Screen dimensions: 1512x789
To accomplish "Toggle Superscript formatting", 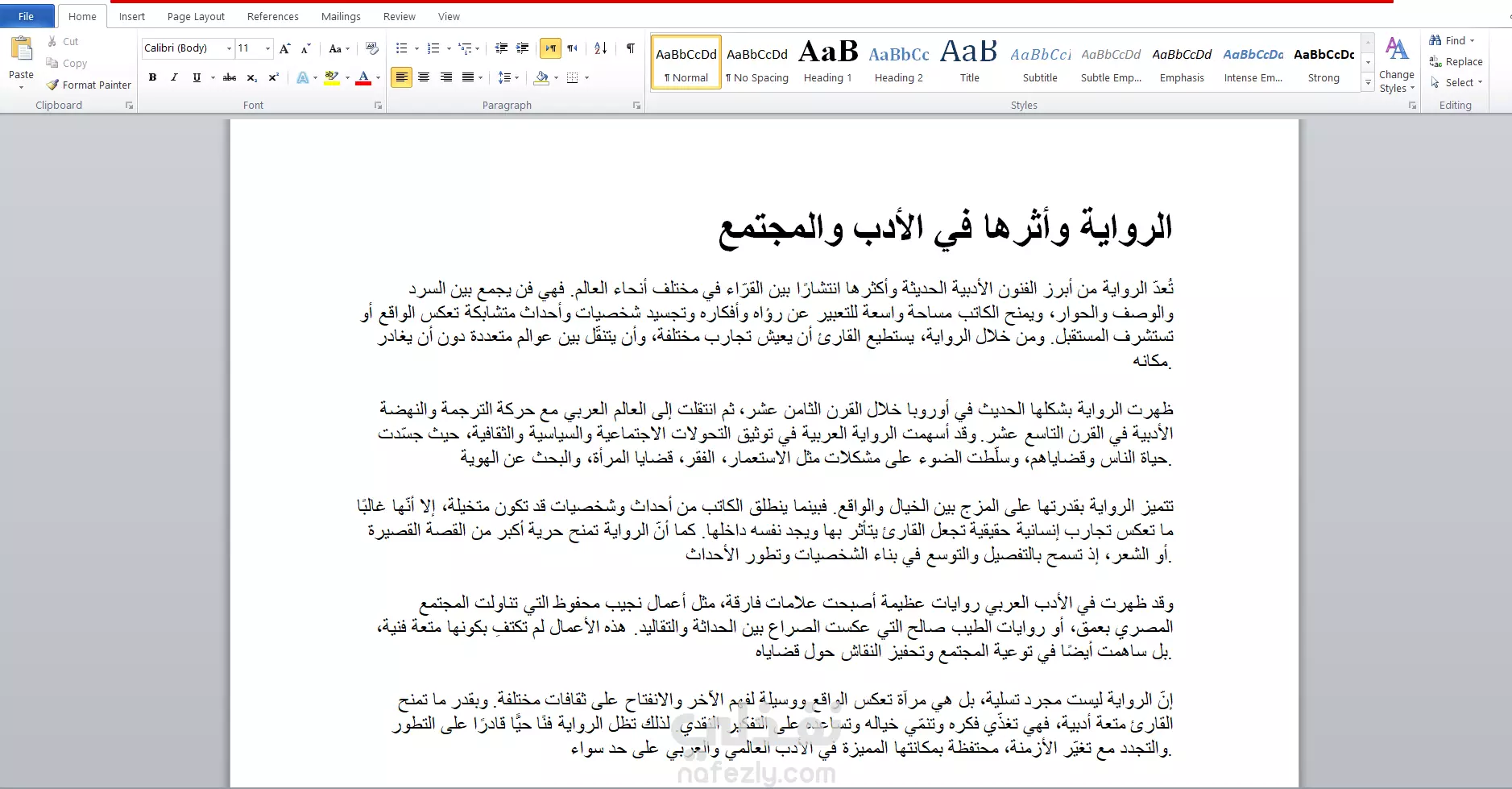I will 274,77.
